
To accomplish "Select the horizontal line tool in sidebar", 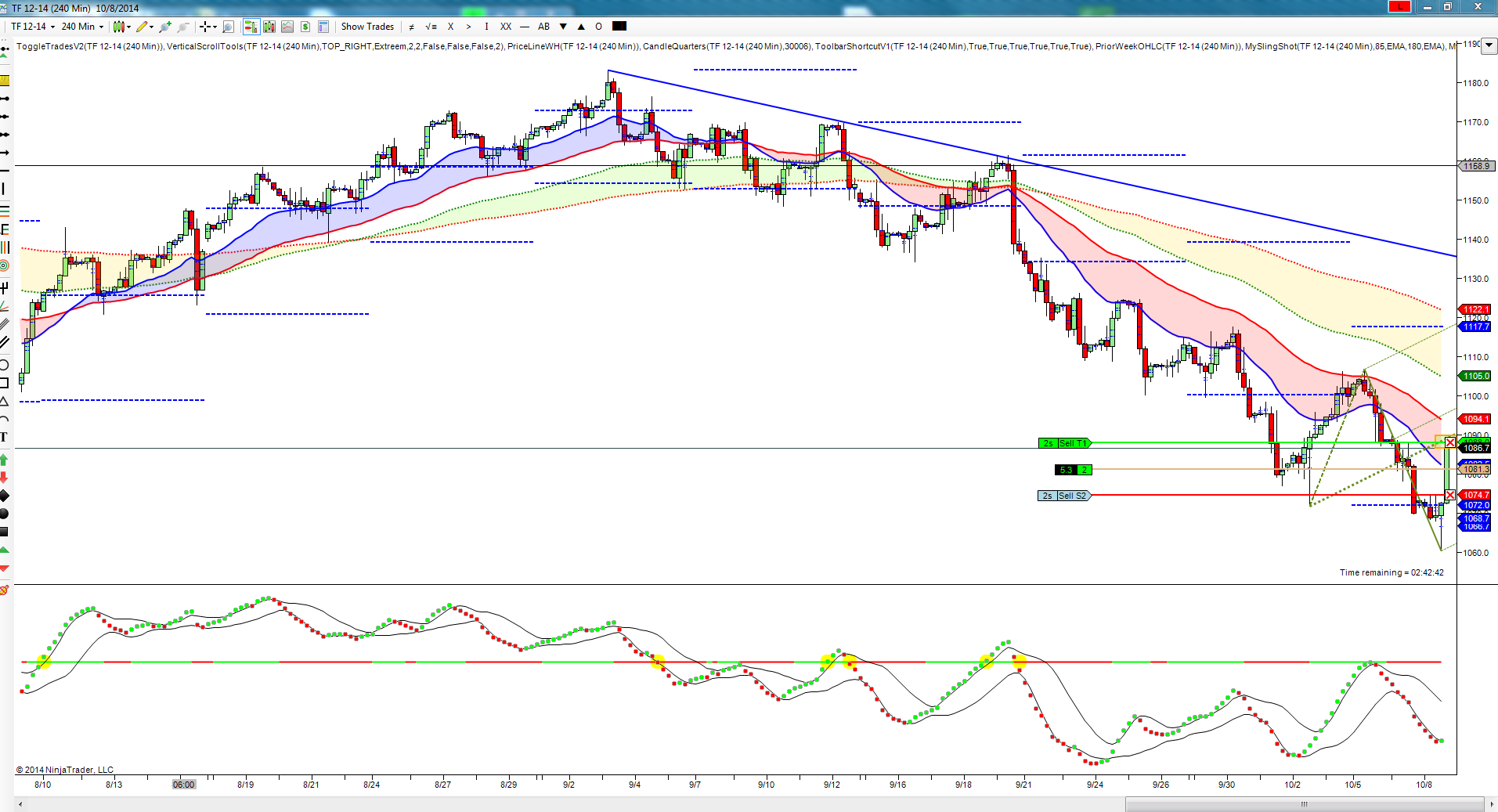I will pos(5,170).
